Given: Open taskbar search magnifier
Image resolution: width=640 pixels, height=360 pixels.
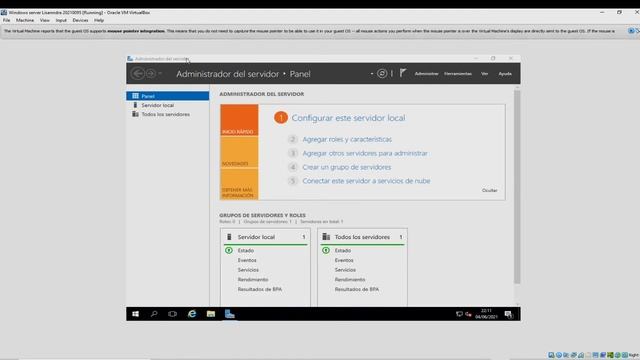Looking at the screenshot, I should [x=154, y=314].
